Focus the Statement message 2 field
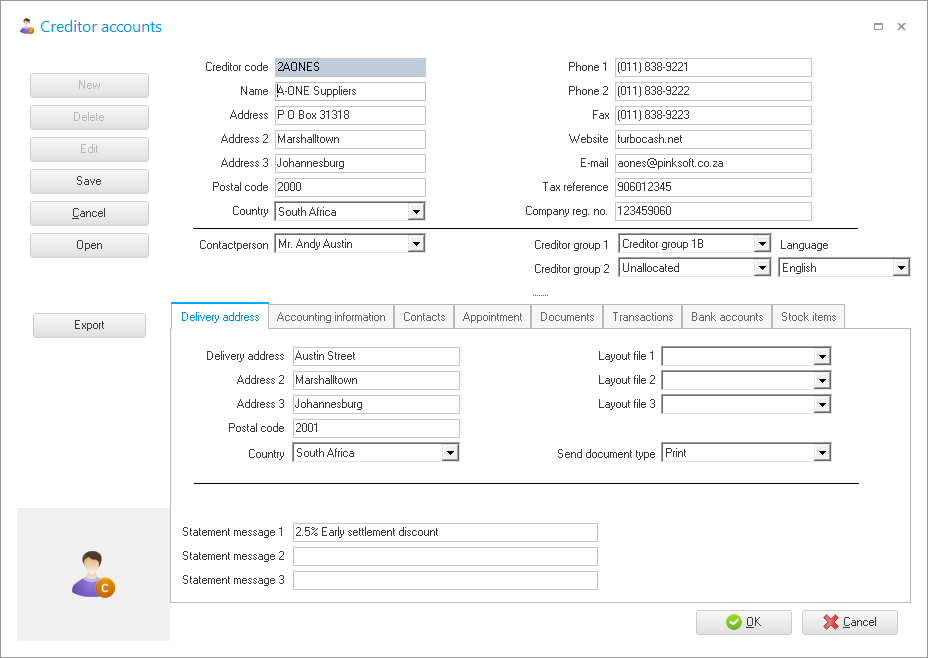The image size is (928, 658). pyautogui.click(x=445, y=556)
